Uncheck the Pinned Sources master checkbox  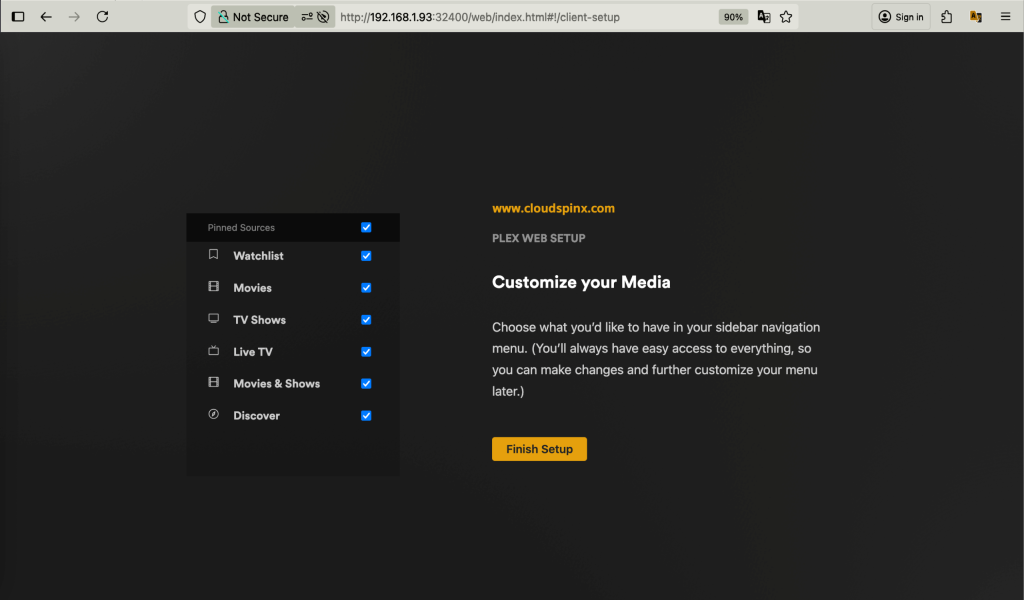pos(366,227)
